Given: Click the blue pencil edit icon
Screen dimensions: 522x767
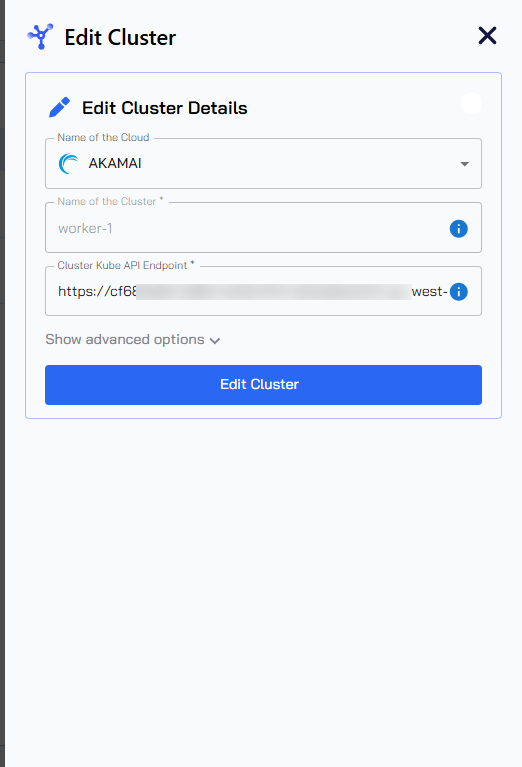Looking at the screenshot, I should 60,108.
